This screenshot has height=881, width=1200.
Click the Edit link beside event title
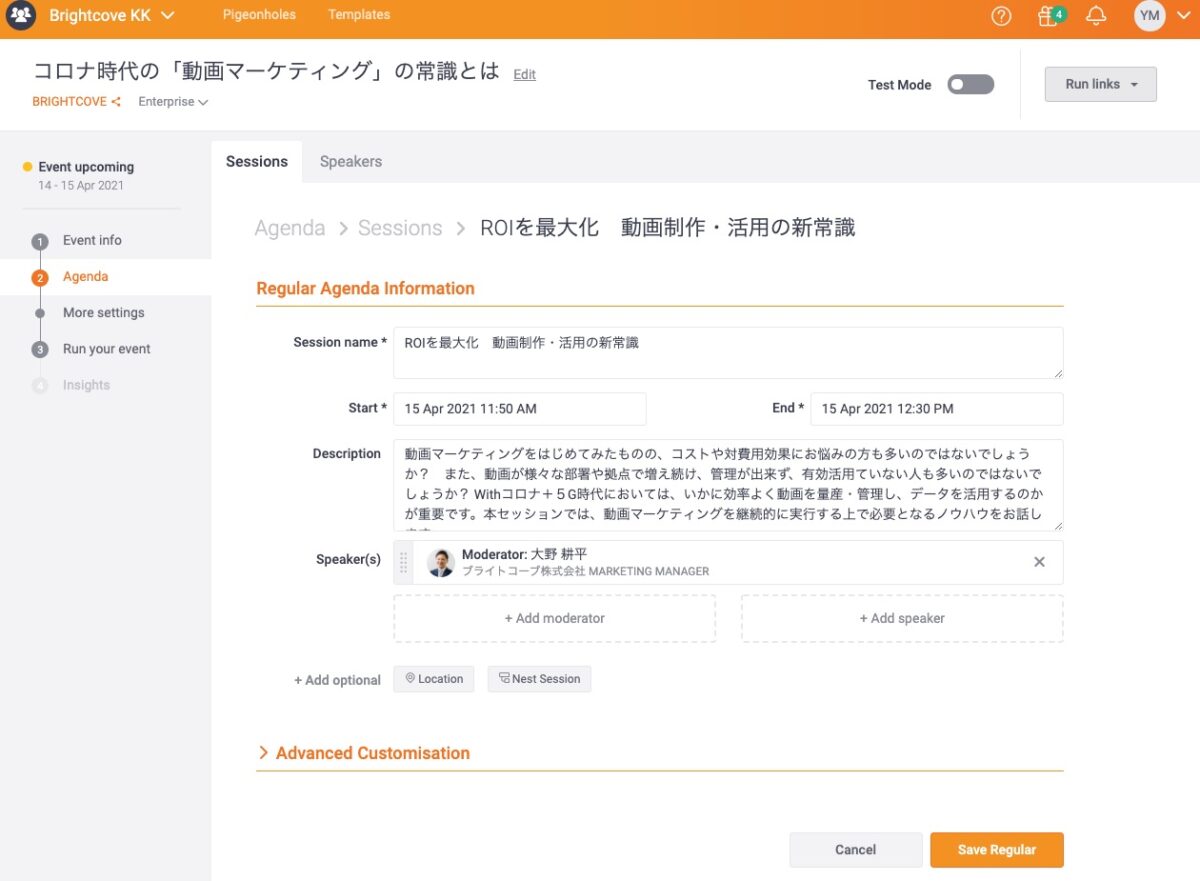pyautogui.click(x=524, y=75)
